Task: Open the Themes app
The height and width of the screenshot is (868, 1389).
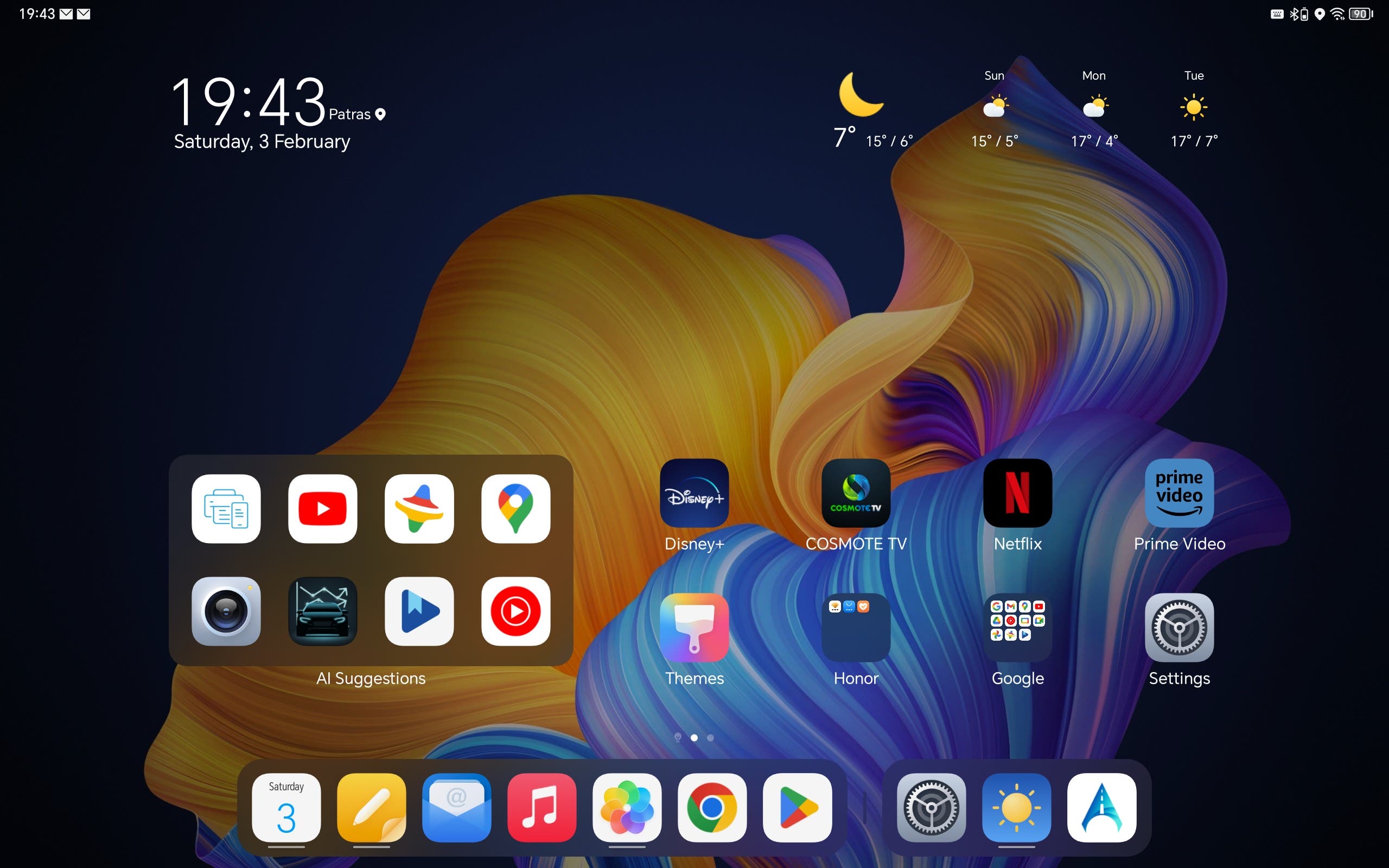Action: [x=694, y=628]
